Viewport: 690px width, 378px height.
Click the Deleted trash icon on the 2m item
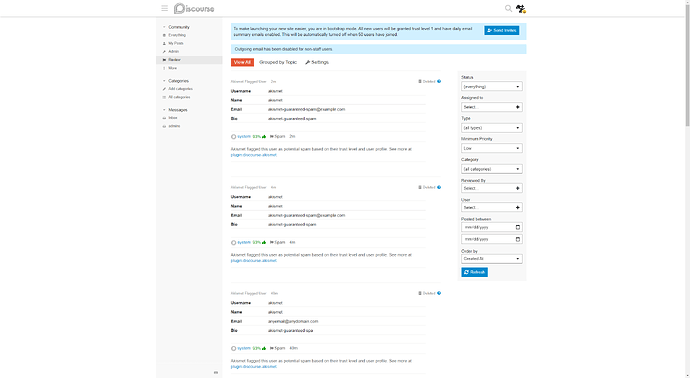[420, 81]
